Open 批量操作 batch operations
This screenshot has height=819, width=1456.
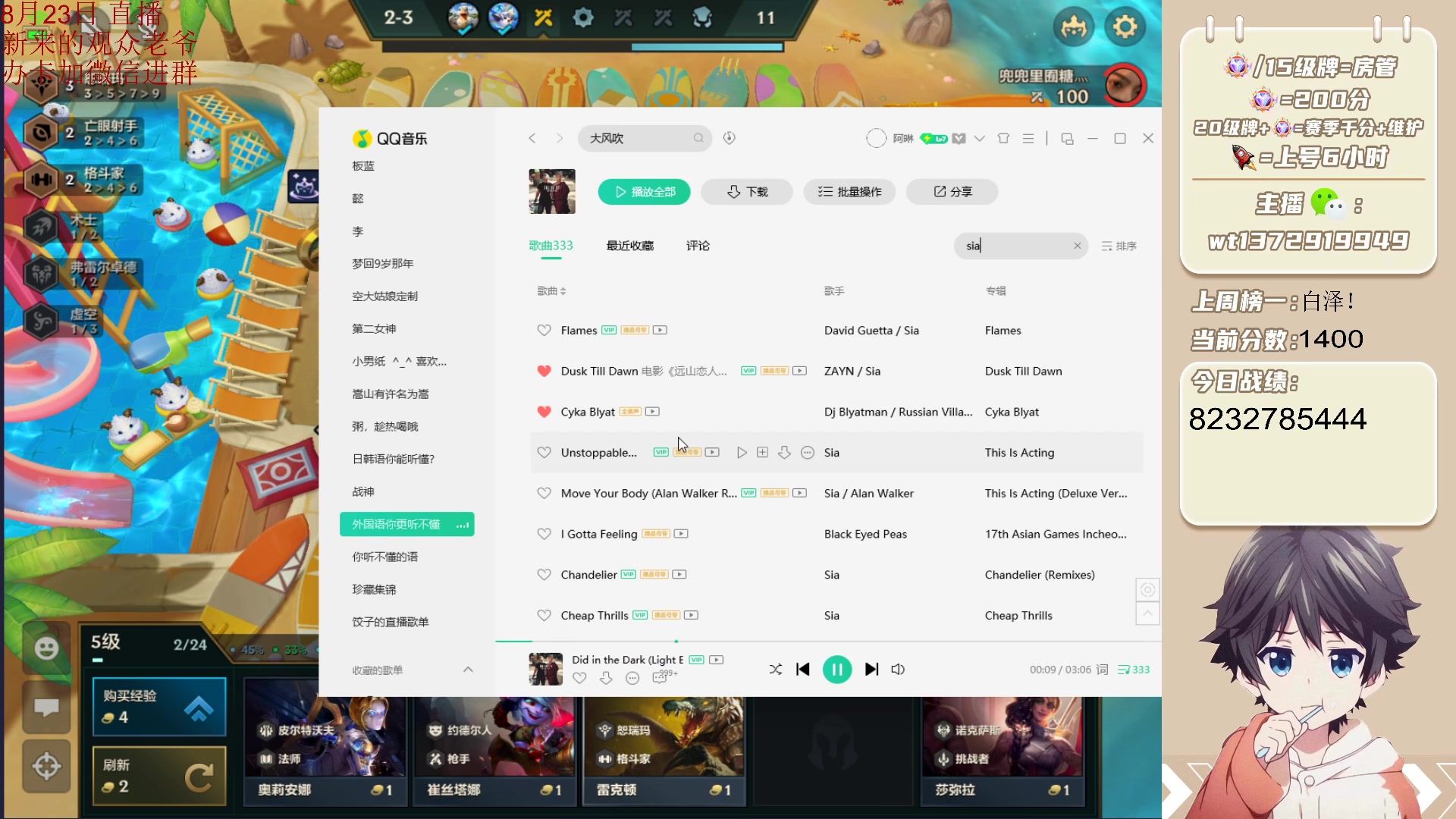(849, 192)
